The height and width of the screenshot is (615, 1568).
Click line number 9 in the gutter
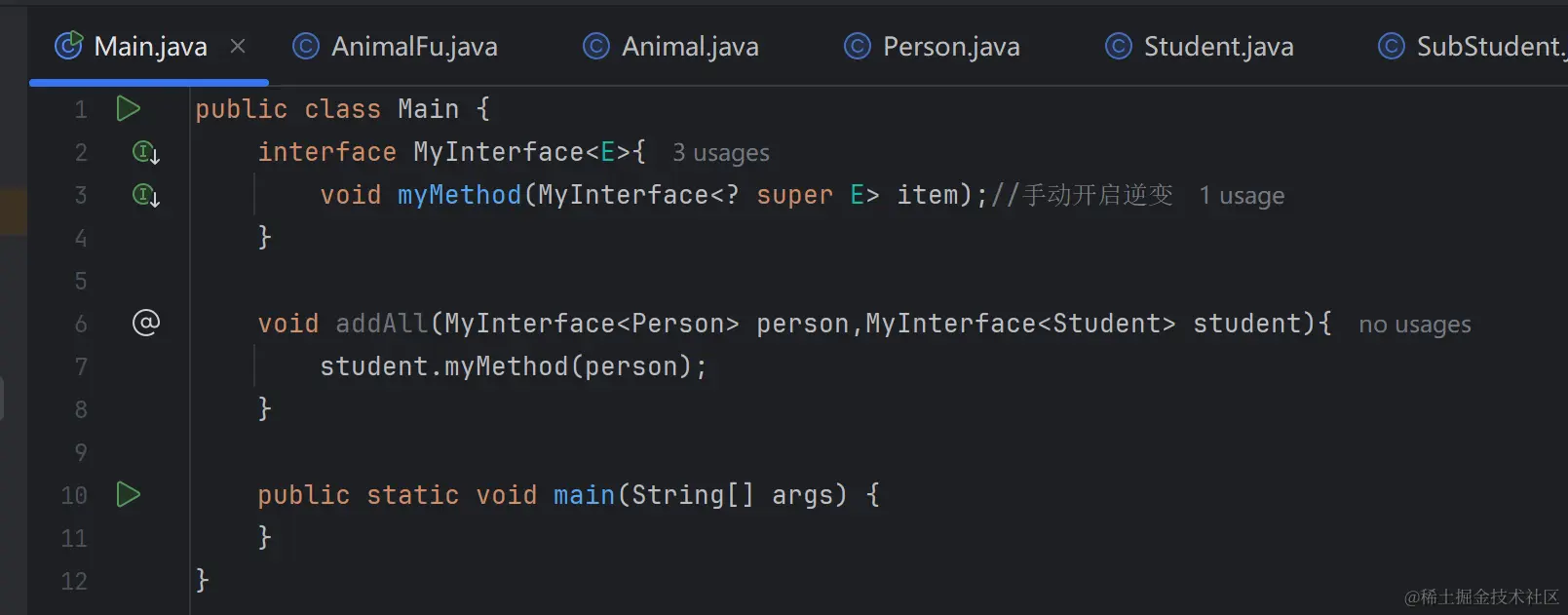tap(81, 452)
